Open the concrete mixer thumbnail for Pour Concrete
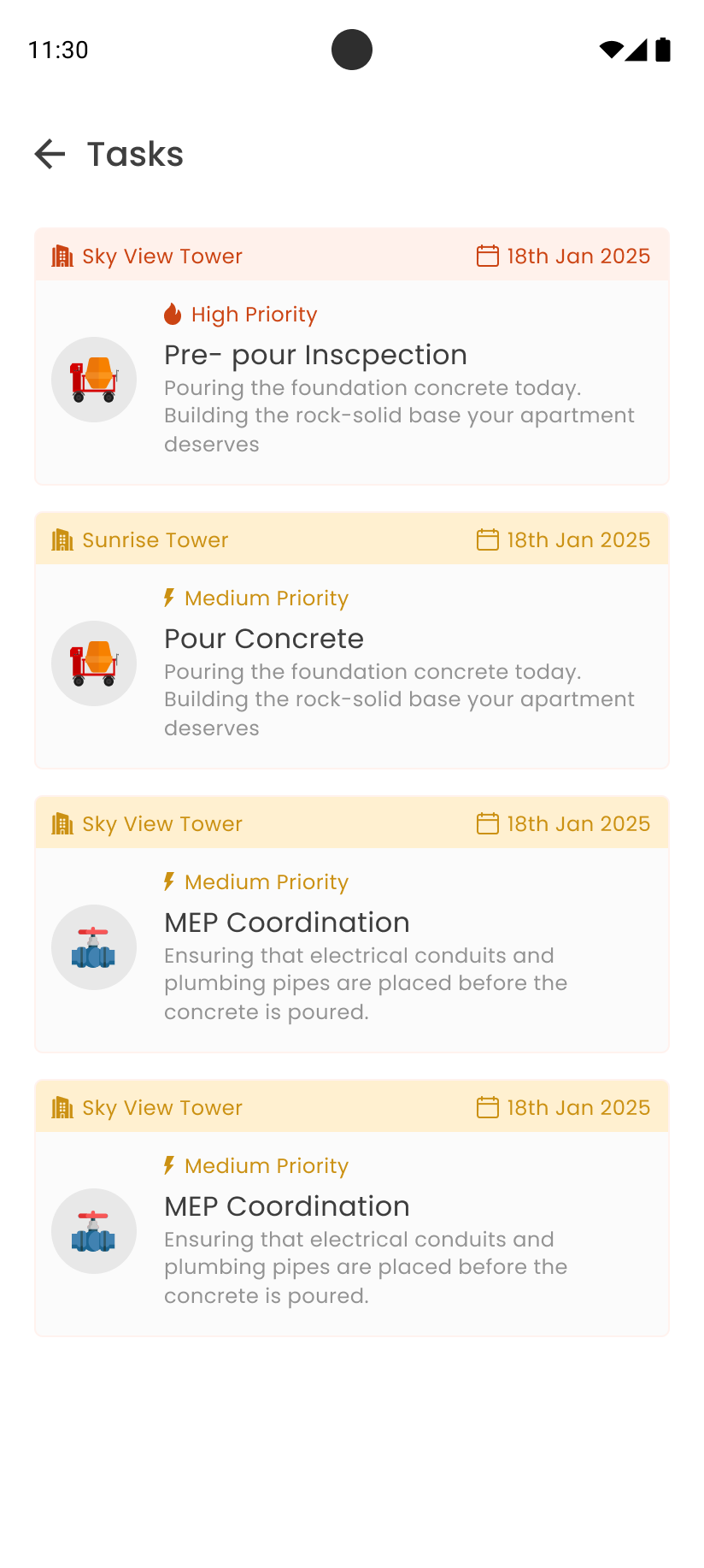This screenshot has width=704, height=1568. coord(94,663)
